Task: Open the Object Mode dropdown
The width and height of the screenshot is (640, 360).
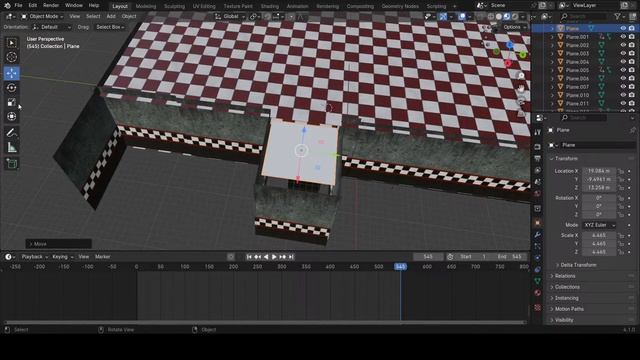Action: click(42, 16)
